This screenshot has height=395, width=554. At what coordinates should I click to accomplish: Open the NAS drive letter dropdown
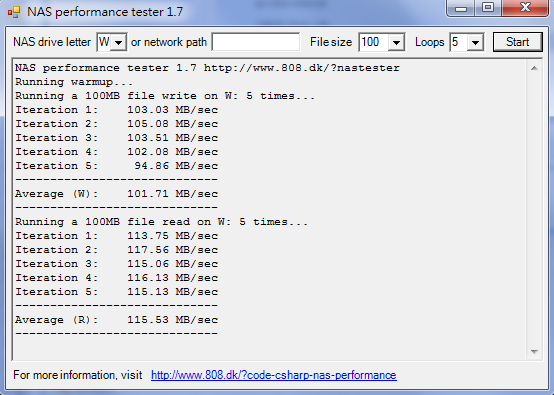click(x=118, y=42)
